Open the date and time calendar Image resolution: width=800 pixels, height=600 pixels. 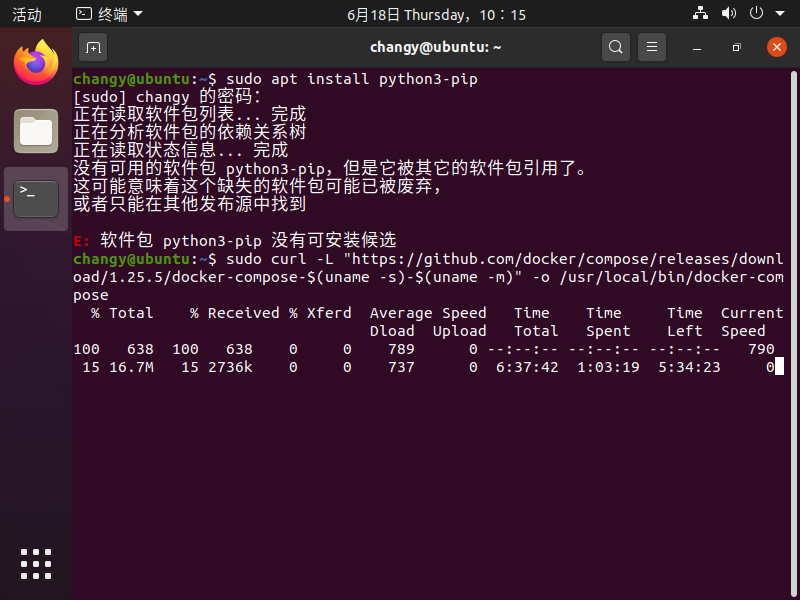coord(436,15)
